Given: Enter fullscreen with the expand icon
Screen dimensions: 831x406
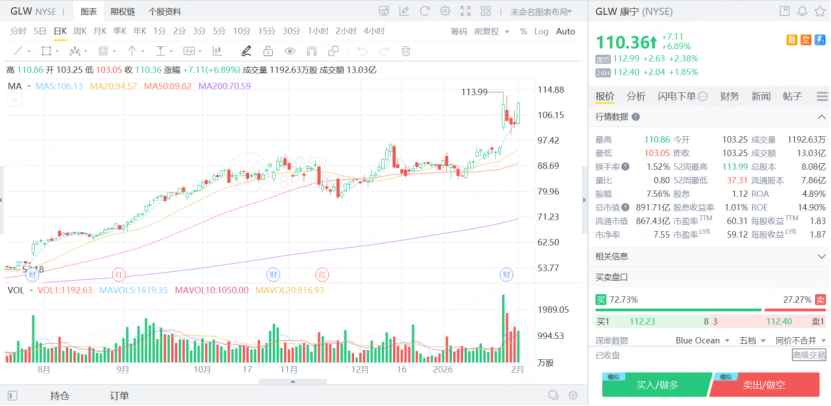Looking at the screenshot, I should coord(466,11).
